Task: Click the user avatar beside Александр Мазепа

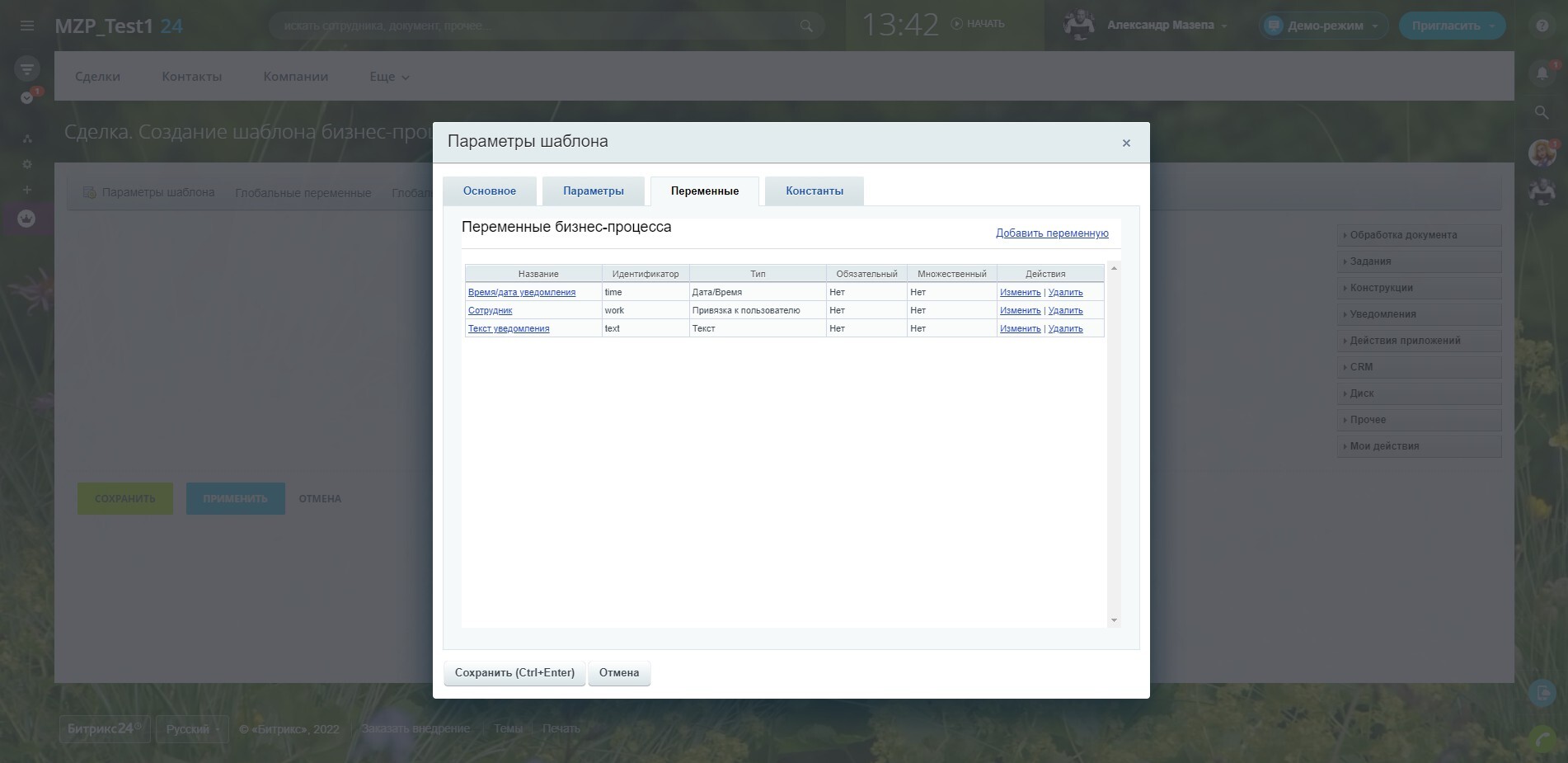Action: (x=1079, y=25)
